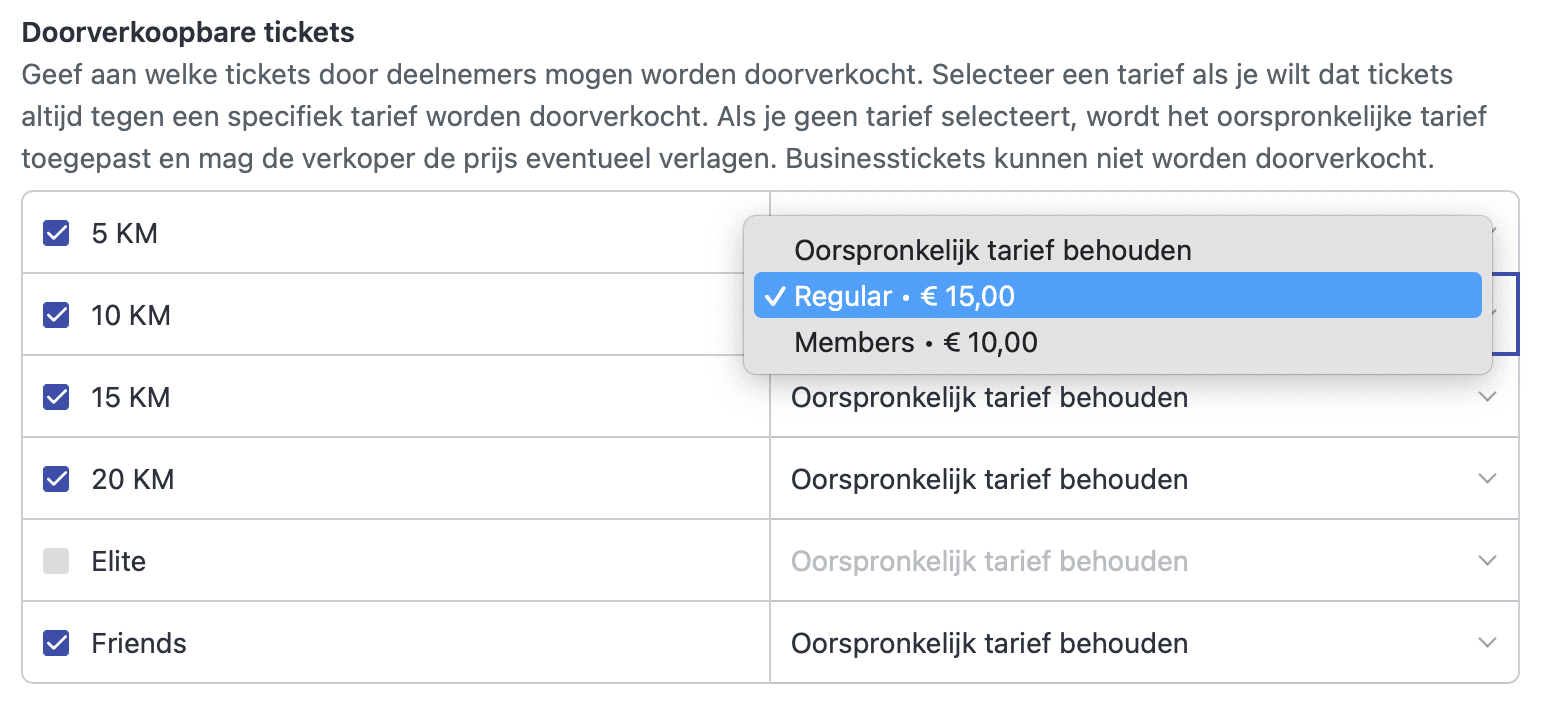Toggle the Friends ticket checkbox

(56, 643)
